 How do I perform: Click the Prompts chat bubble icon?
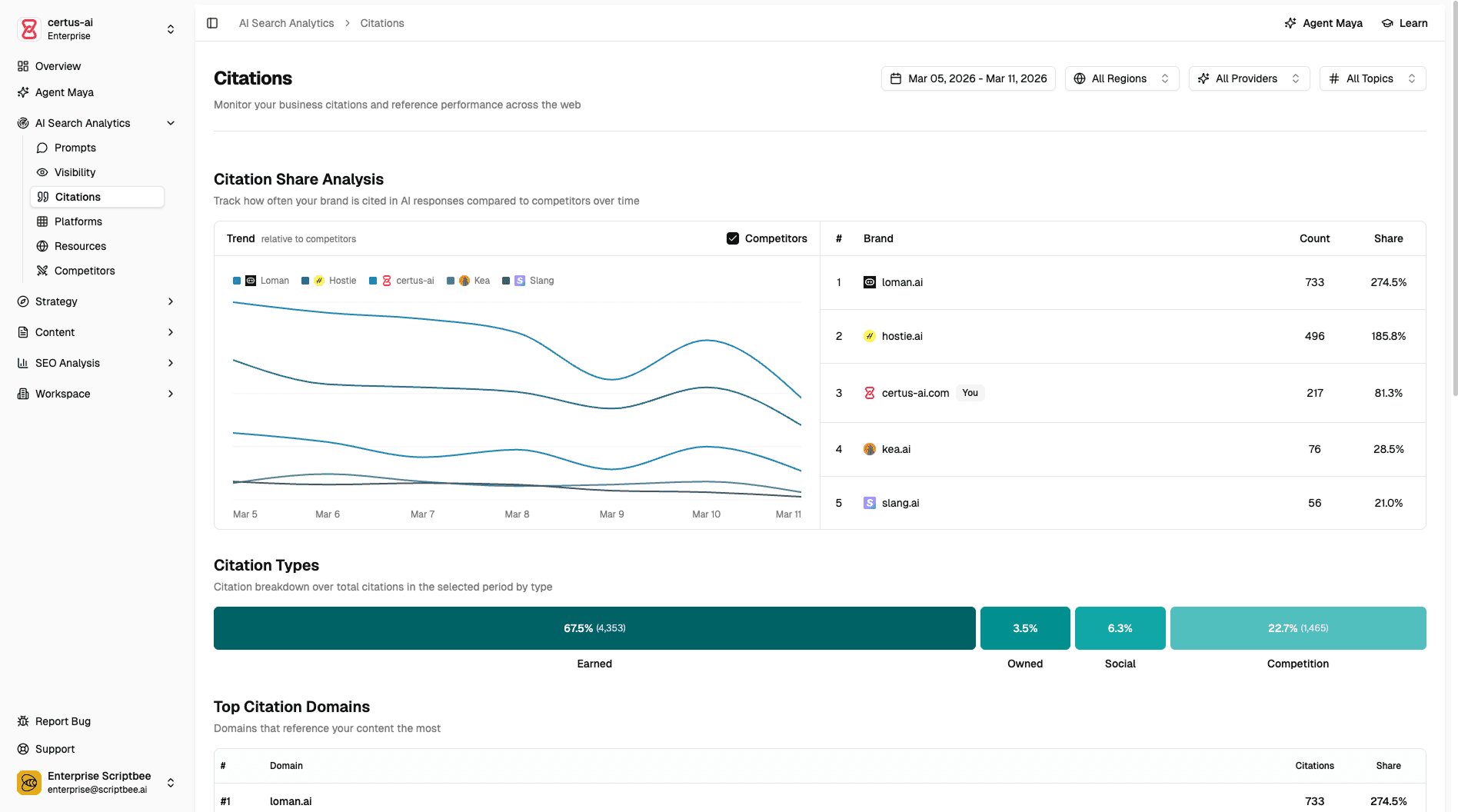(x=42, y=148)
